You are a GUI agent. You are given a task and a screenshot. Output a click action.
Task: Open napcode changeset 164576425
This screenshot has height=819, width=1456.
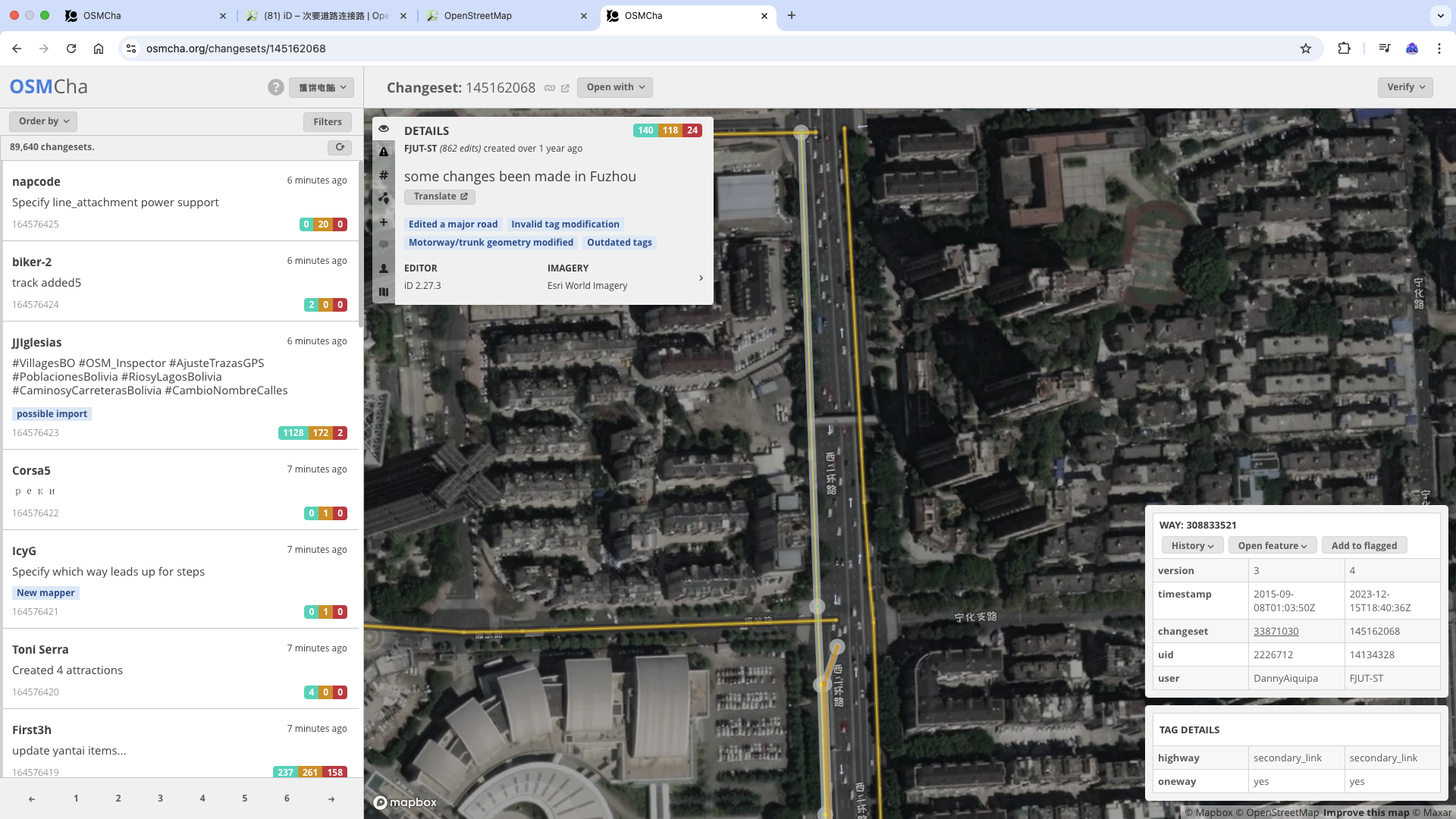(180, 201)
